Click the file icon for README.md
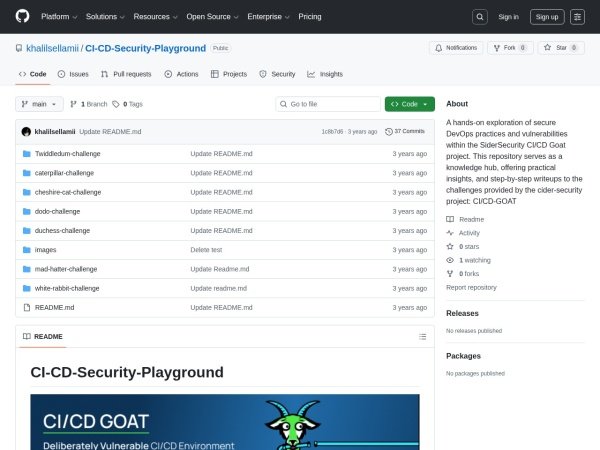The image size is (600, 450). coord(26,307)
